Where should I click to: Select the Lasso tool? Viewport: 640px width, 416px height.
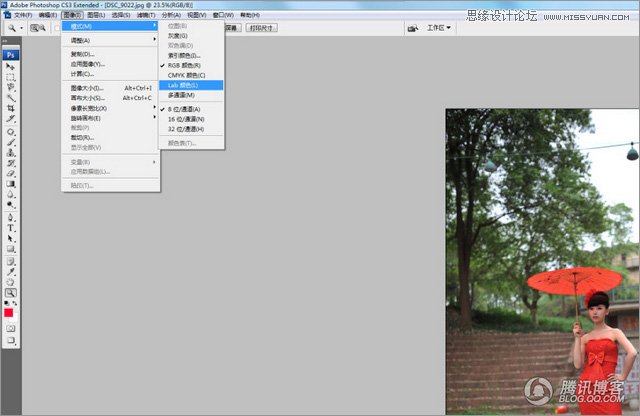click(x=11, y=87)
